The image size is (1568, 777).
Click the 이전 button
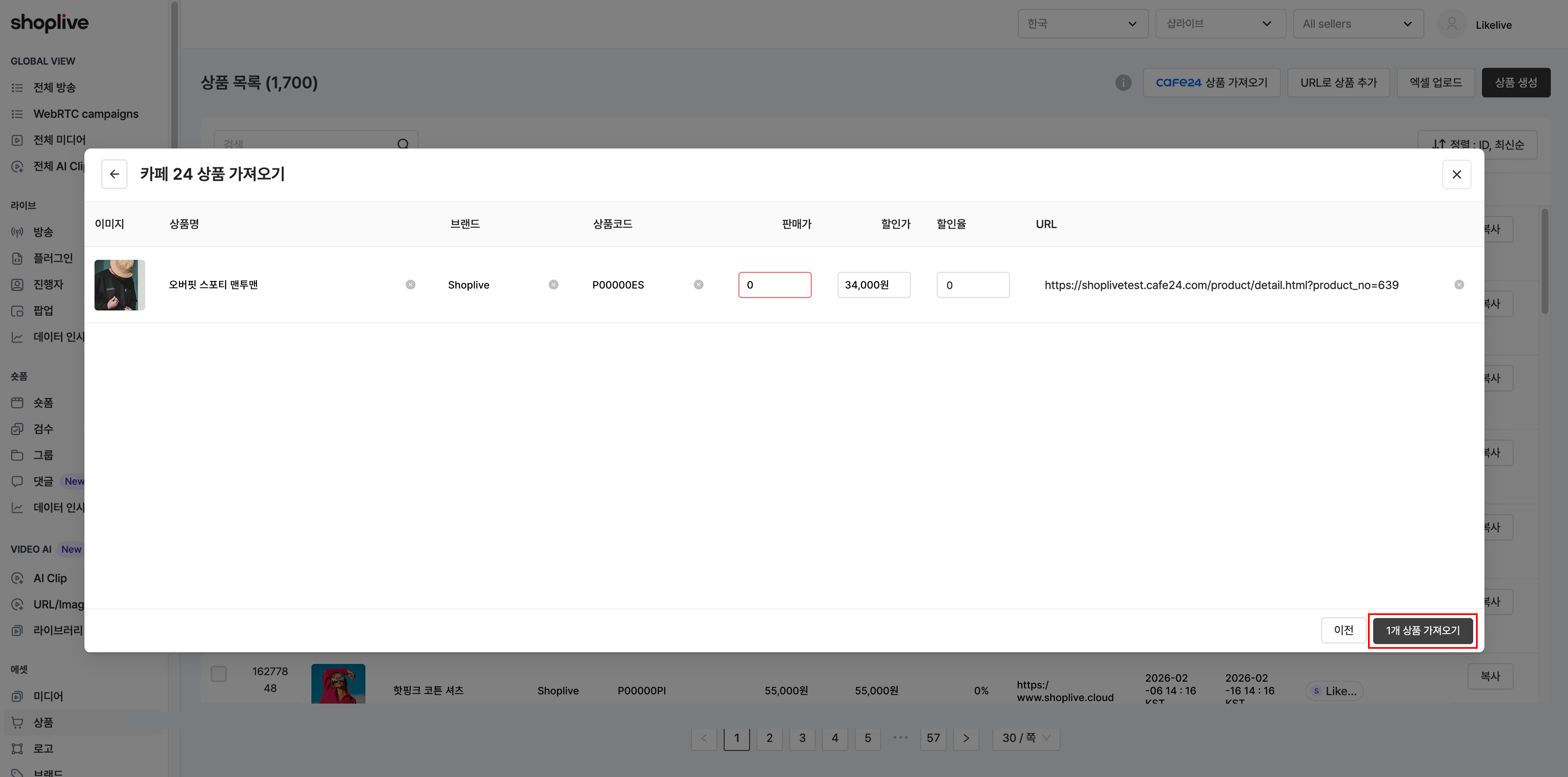pos(1344,630)
